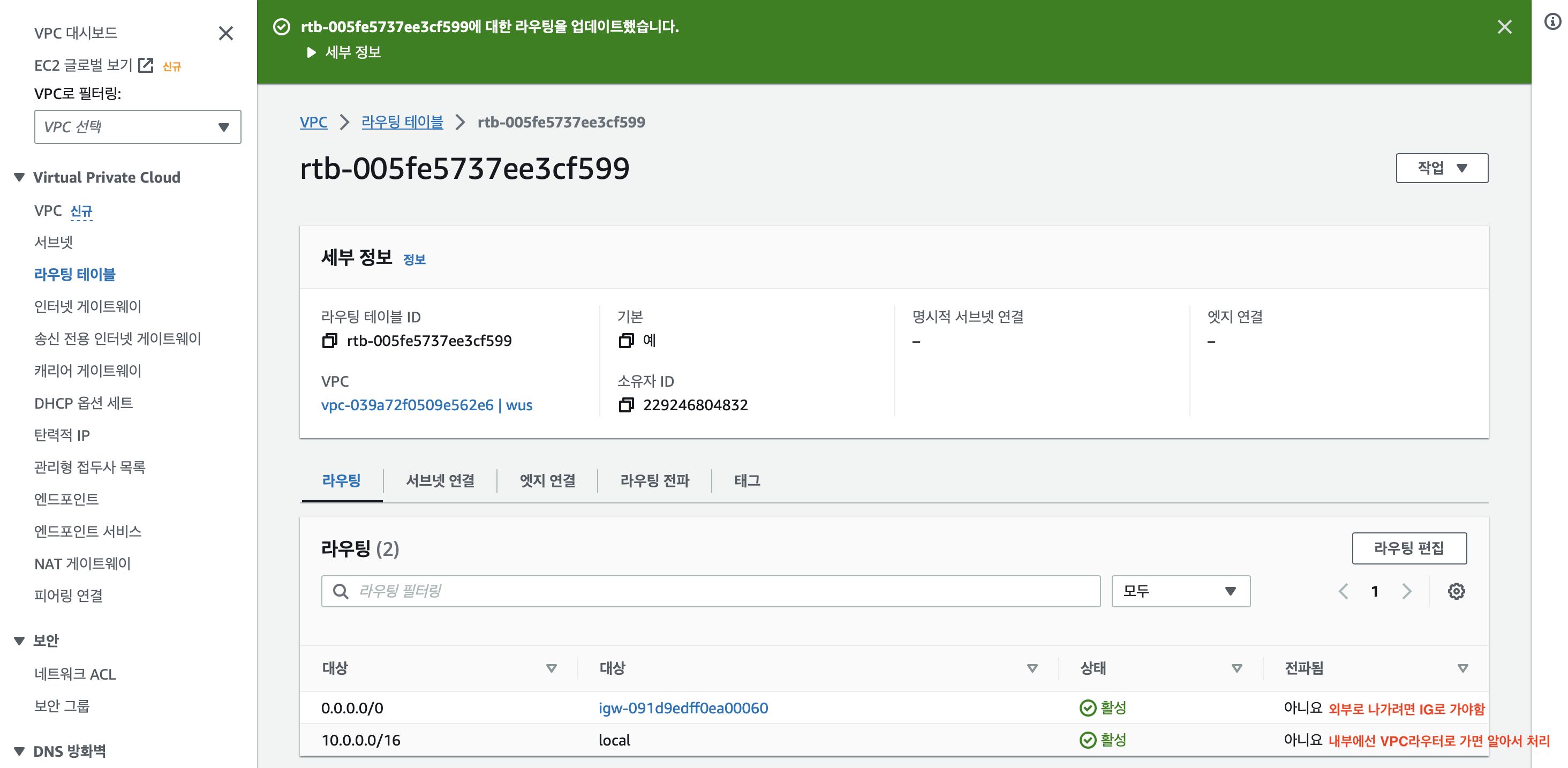Open 탄력적 IP sidebar item
The image size is (1568, 768).
coord(62,435)
